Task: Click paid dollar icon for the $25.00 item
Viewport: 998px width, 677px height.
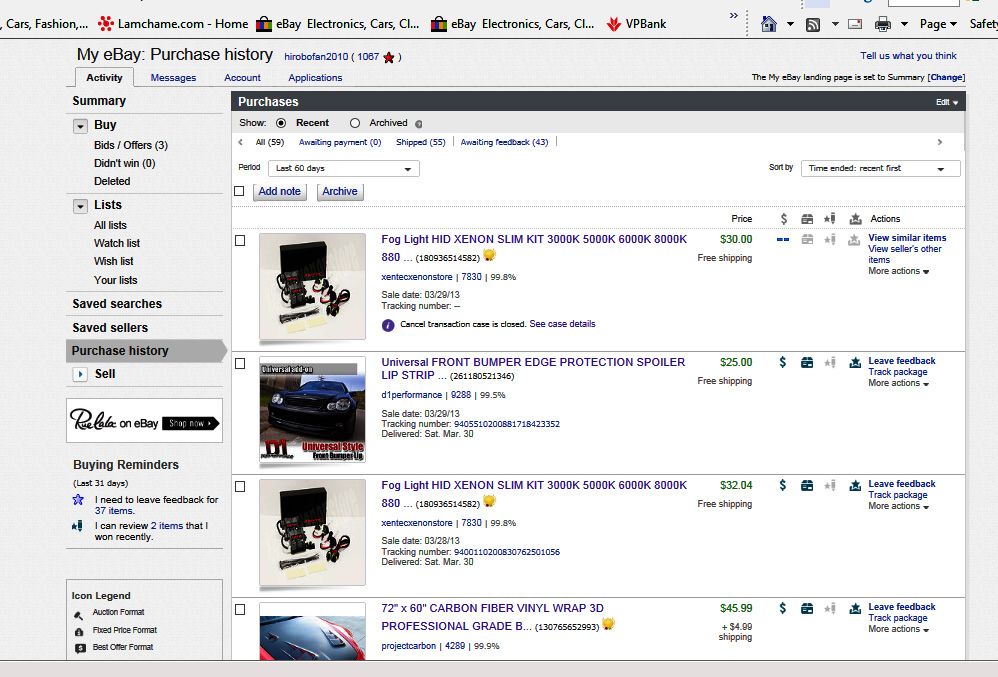Action: (783, 362)
